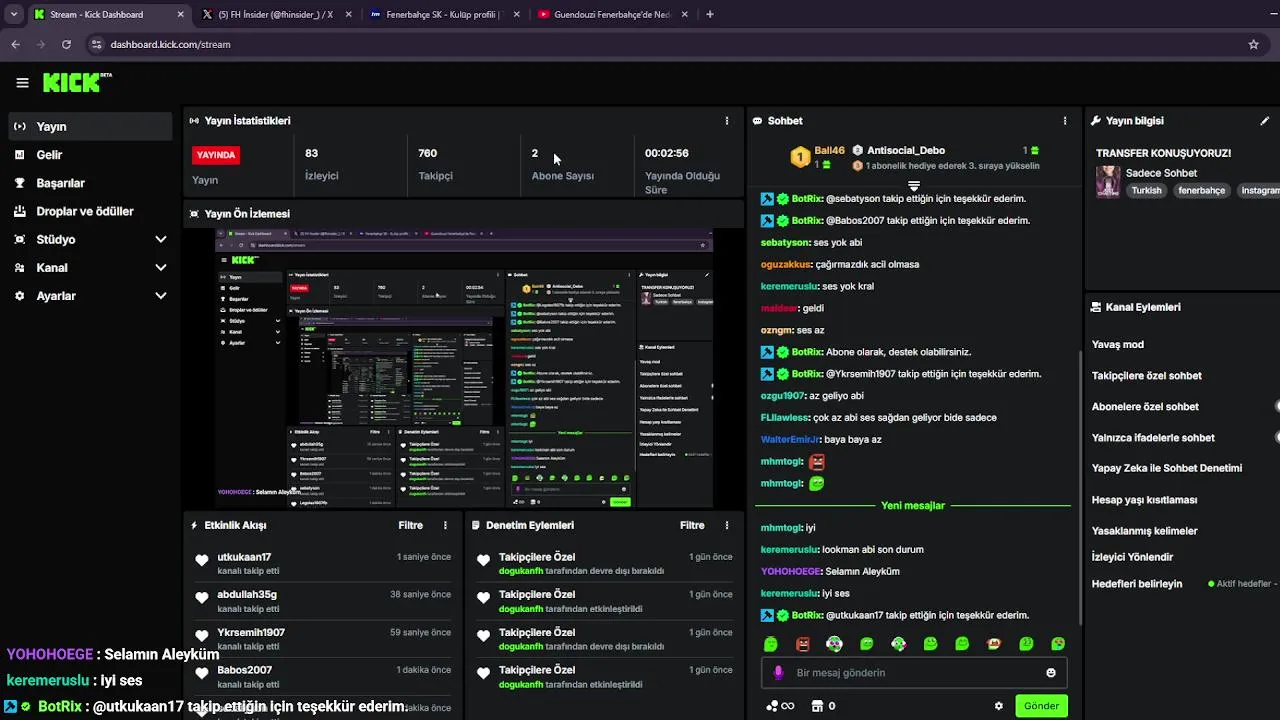Click Ykrsemih1907 in activity feed
This screenshot has height=720, width=1280.
pos(251,632)
